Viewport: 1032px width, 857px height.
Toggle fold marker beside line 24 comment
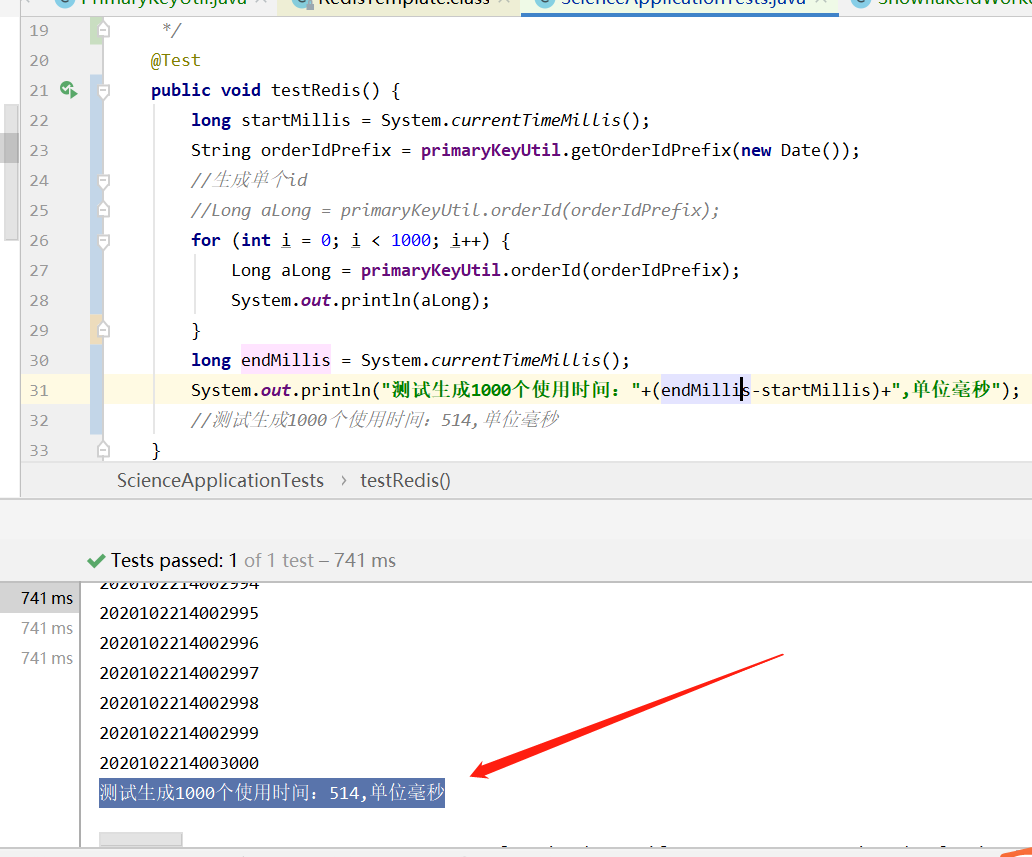point(103,180)
